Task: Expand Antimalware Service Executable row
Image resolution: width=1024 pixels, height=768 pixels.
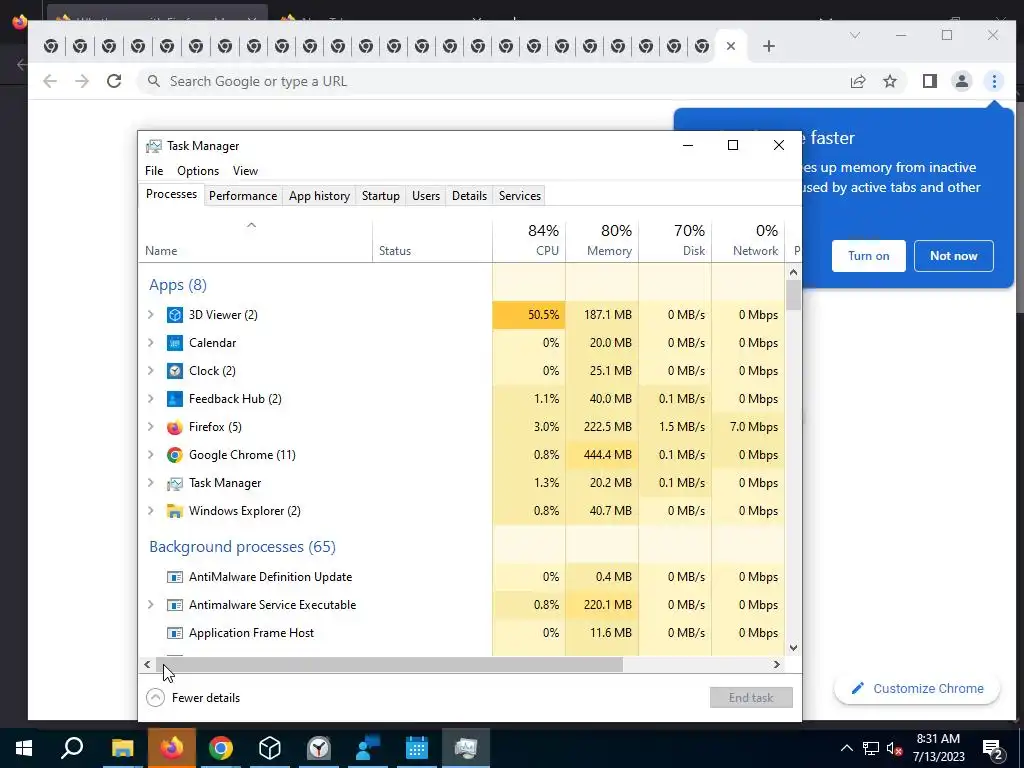Action: [x=151, y=605]
